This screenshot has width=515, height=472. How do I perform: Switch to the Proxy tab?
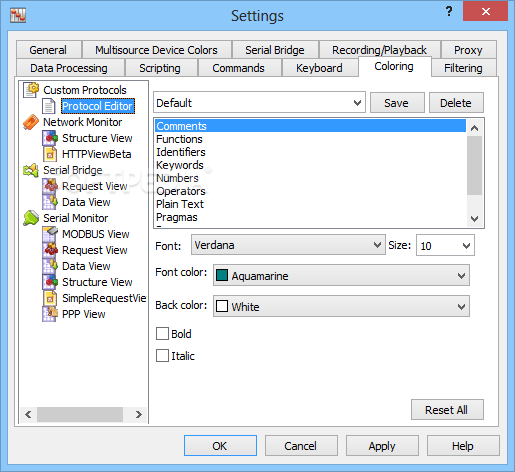468,50
